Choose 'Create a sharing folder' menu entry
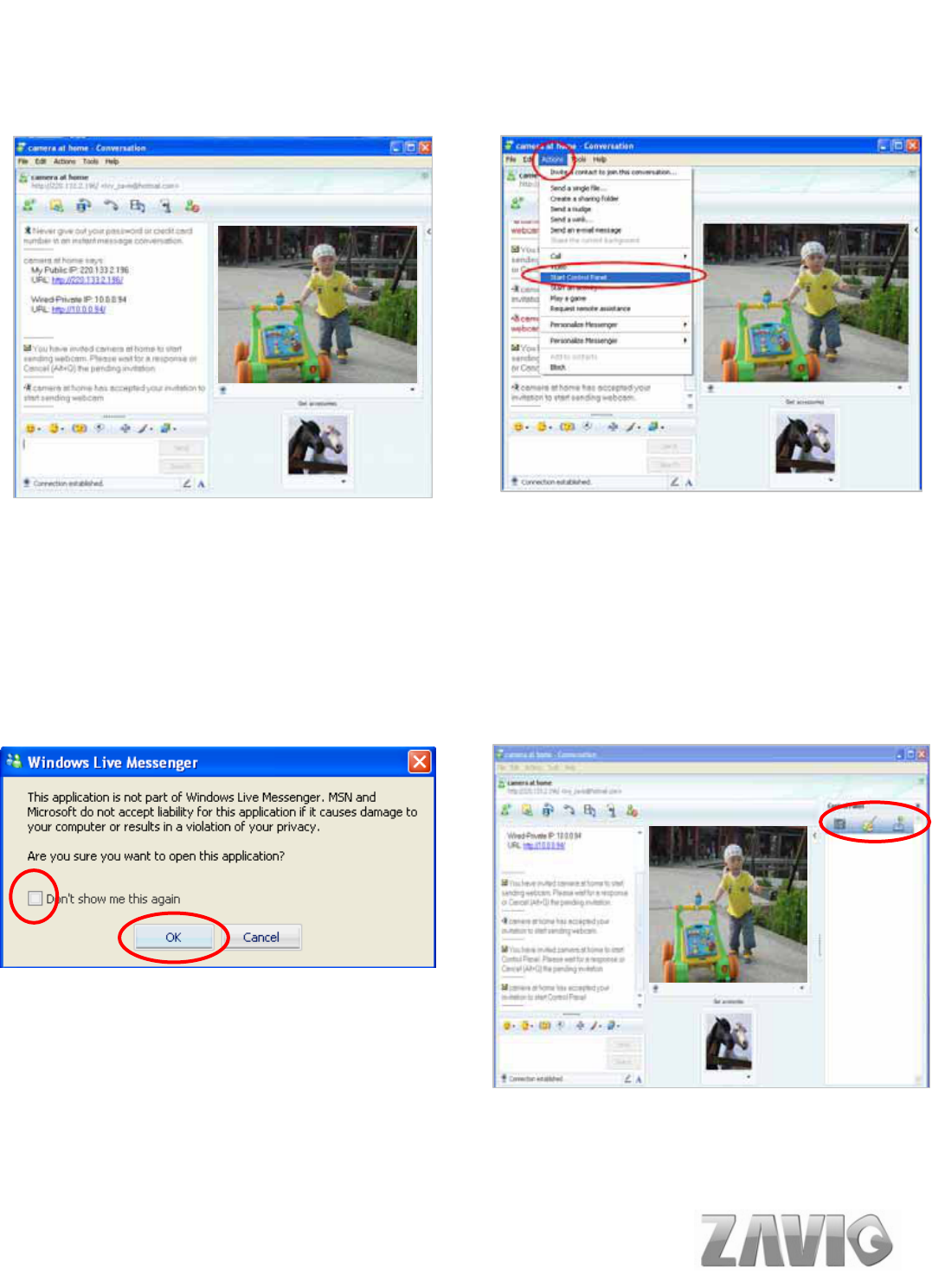This screenshot has width=932, height=1288. (x=584, y=198)
